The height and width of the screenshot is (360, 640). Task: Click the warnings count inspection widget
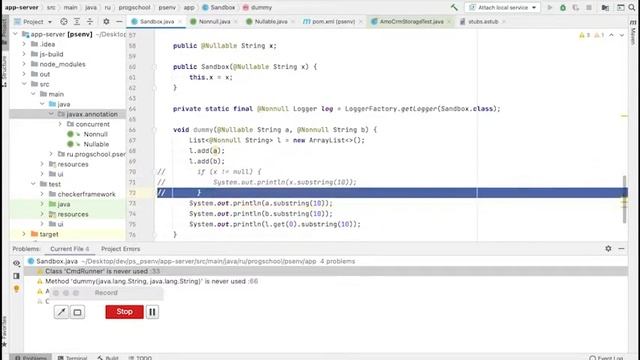click(x=591, y=35)
